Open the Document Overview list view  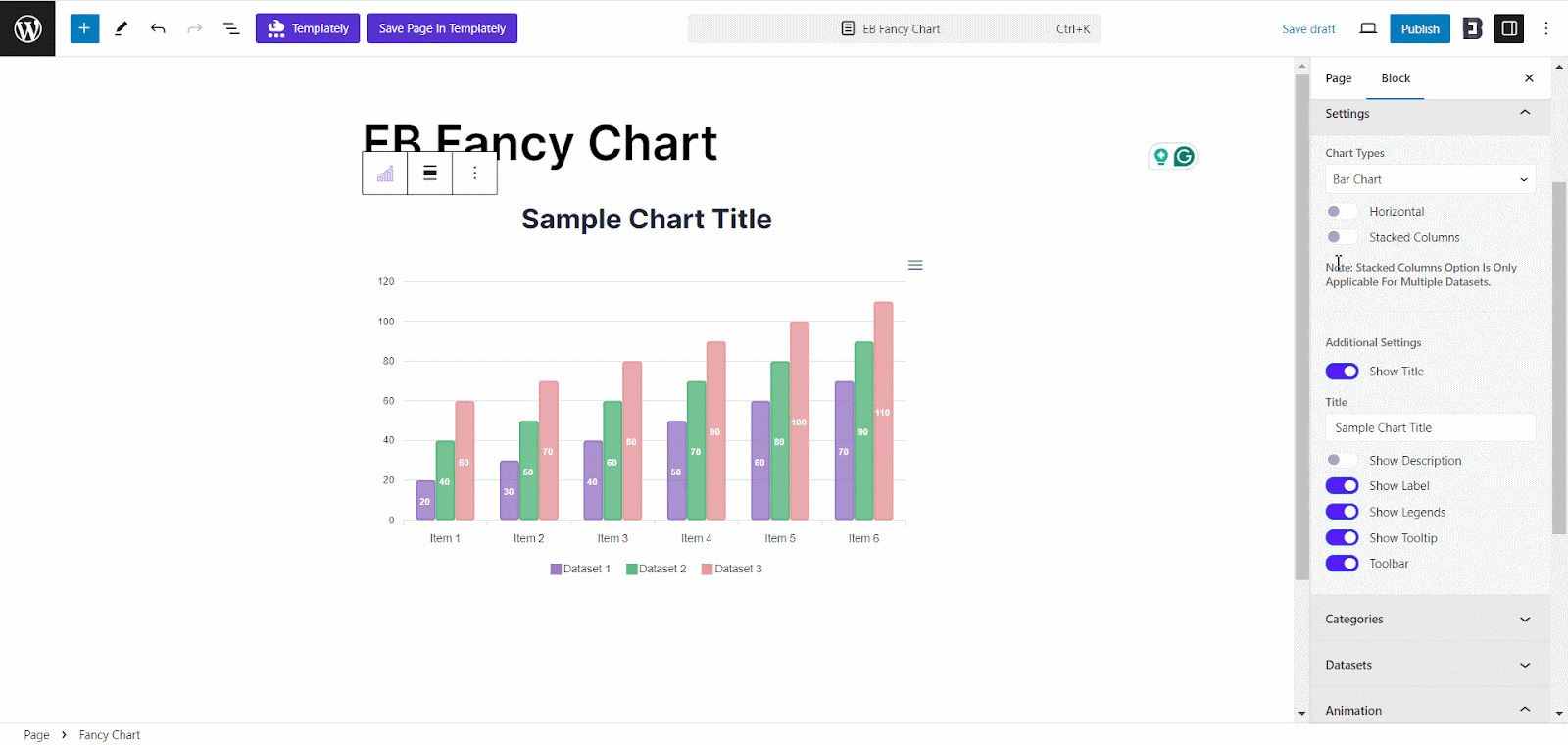tap(231, 28)
